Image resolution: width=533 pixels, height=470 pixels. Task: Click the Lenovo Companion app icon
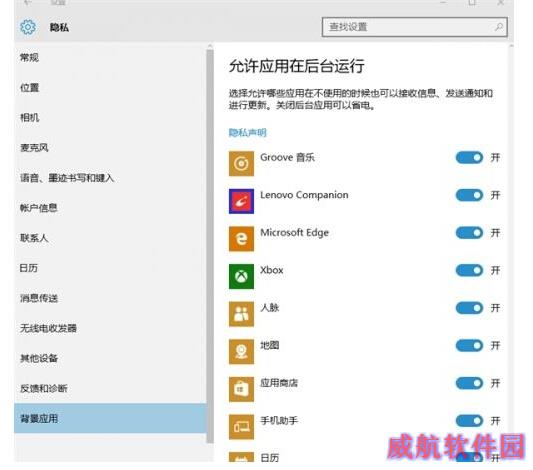(x=241, y=201)
